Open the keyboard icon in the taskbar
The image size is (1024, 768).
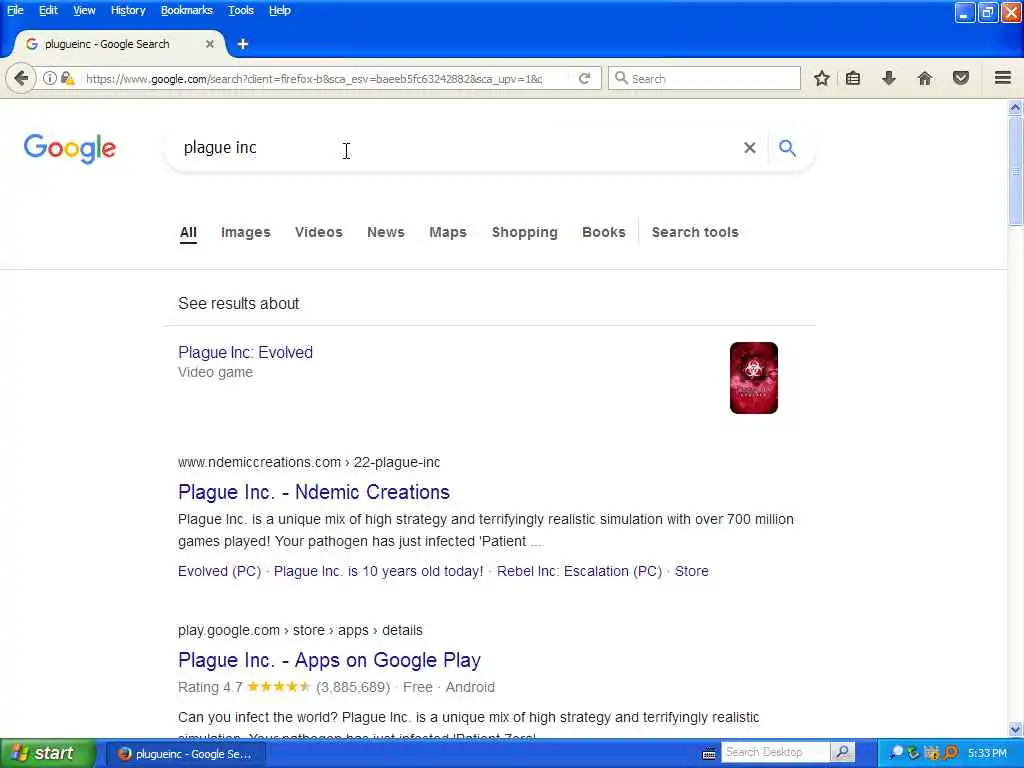(709, 754)
